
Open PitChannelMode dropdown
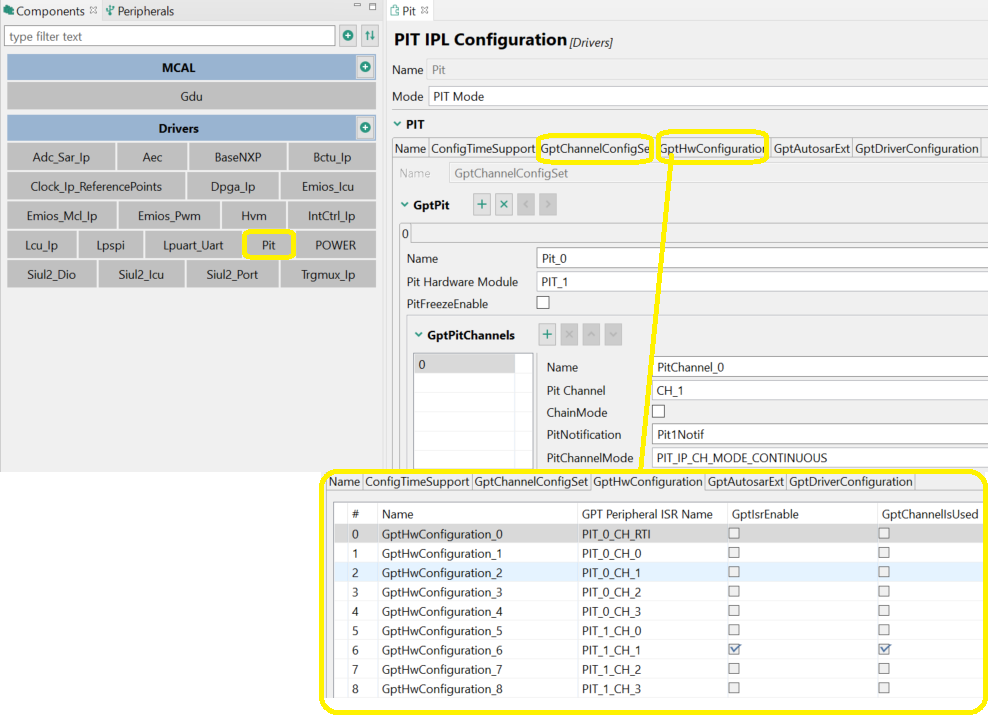[x=819, y=458]
